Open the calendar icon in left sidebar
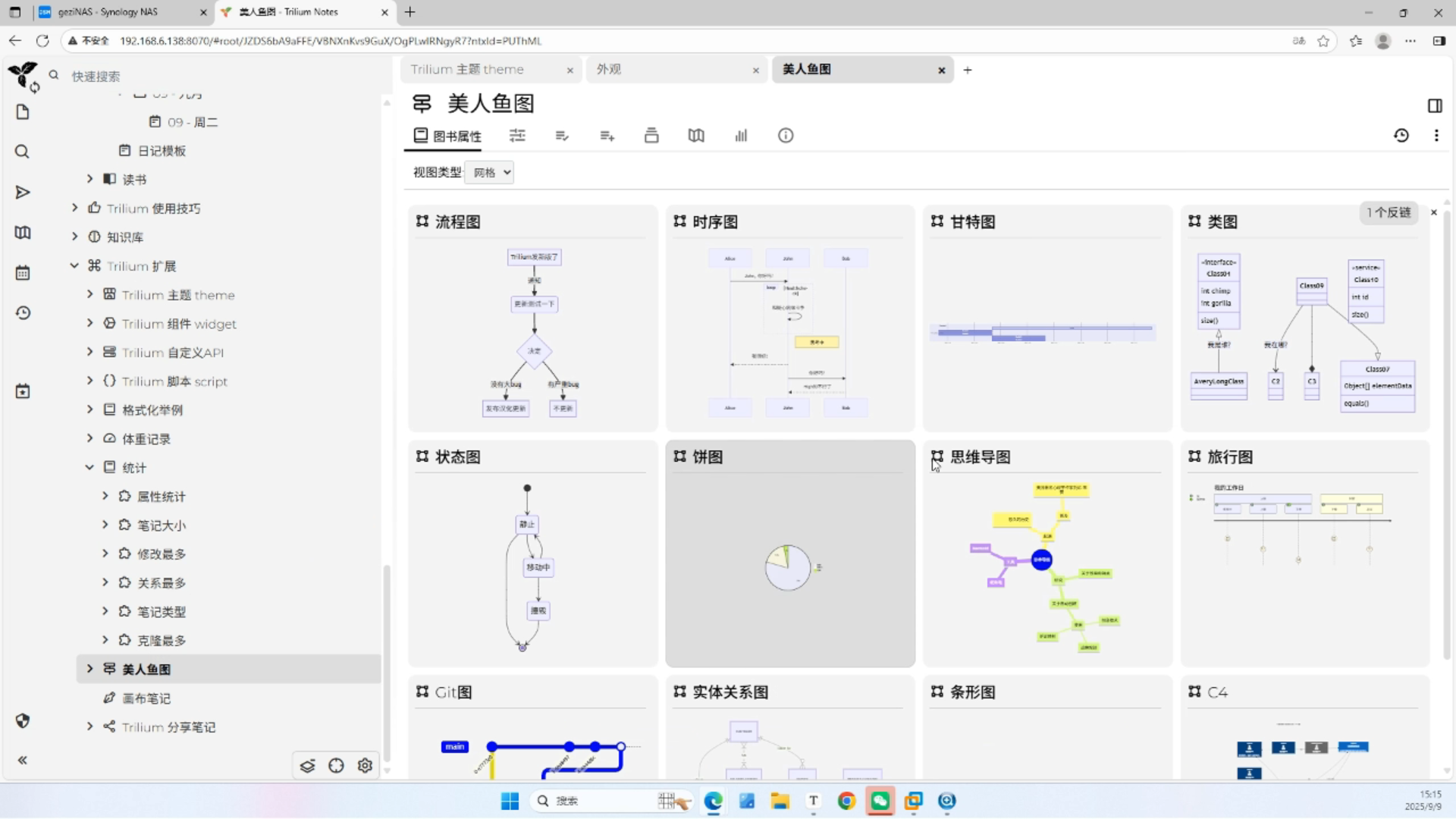 coord(22,272)
